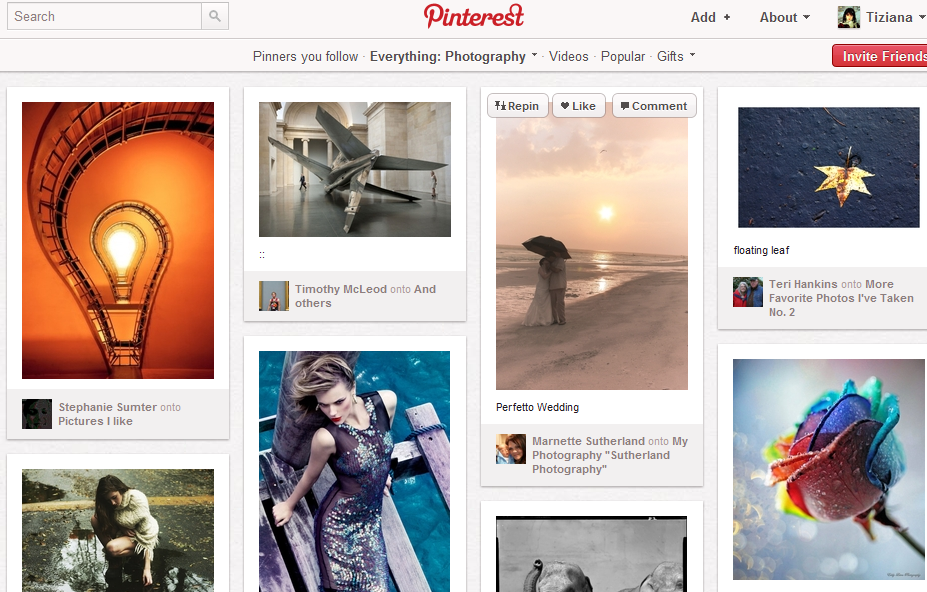927x592 pixels.
Task: Open the 'And others' board link
Action: (x=365, y=296)
